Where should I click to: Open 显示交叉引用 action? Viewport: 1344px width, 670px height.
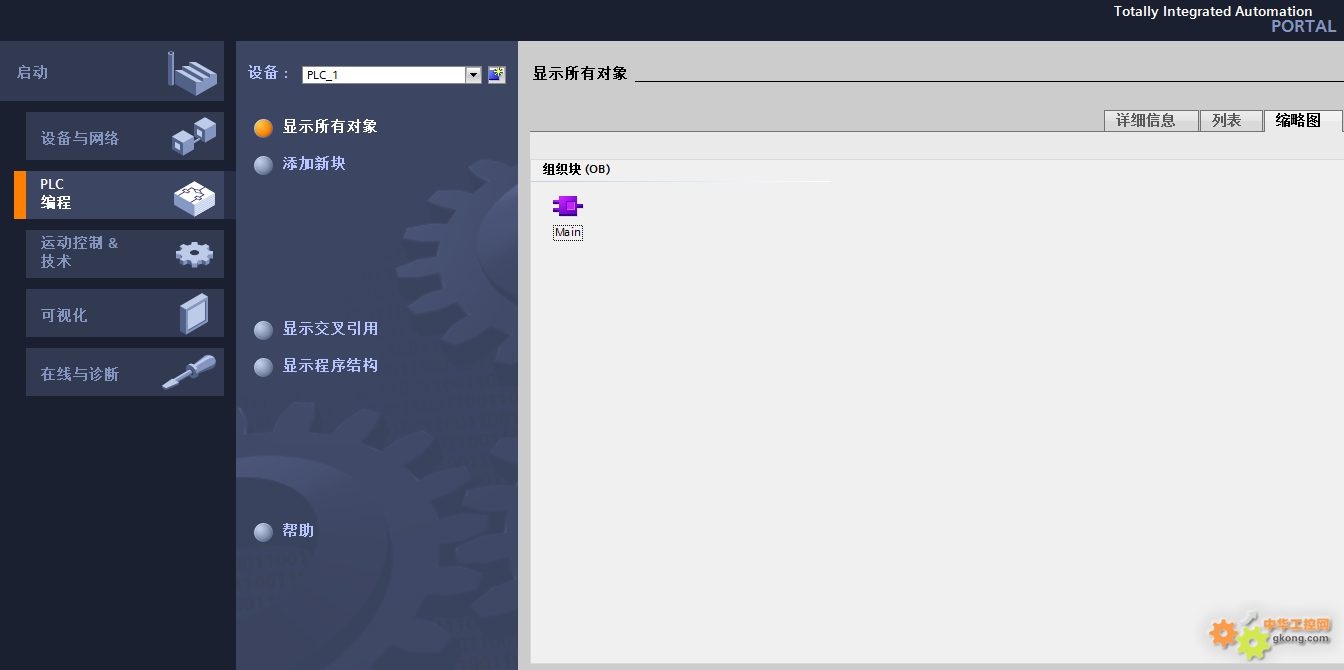point(330,329)
